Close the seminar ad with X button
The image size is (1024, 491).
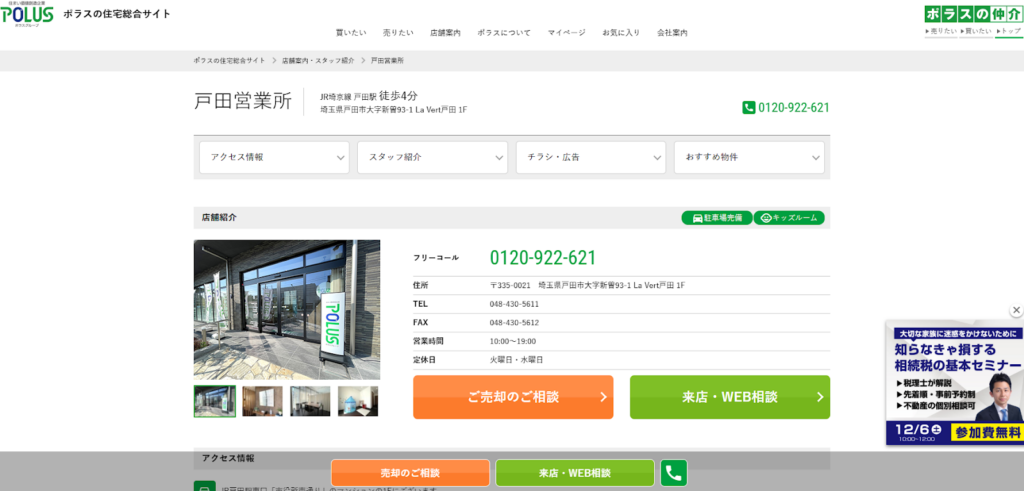tap(1016, 310)
